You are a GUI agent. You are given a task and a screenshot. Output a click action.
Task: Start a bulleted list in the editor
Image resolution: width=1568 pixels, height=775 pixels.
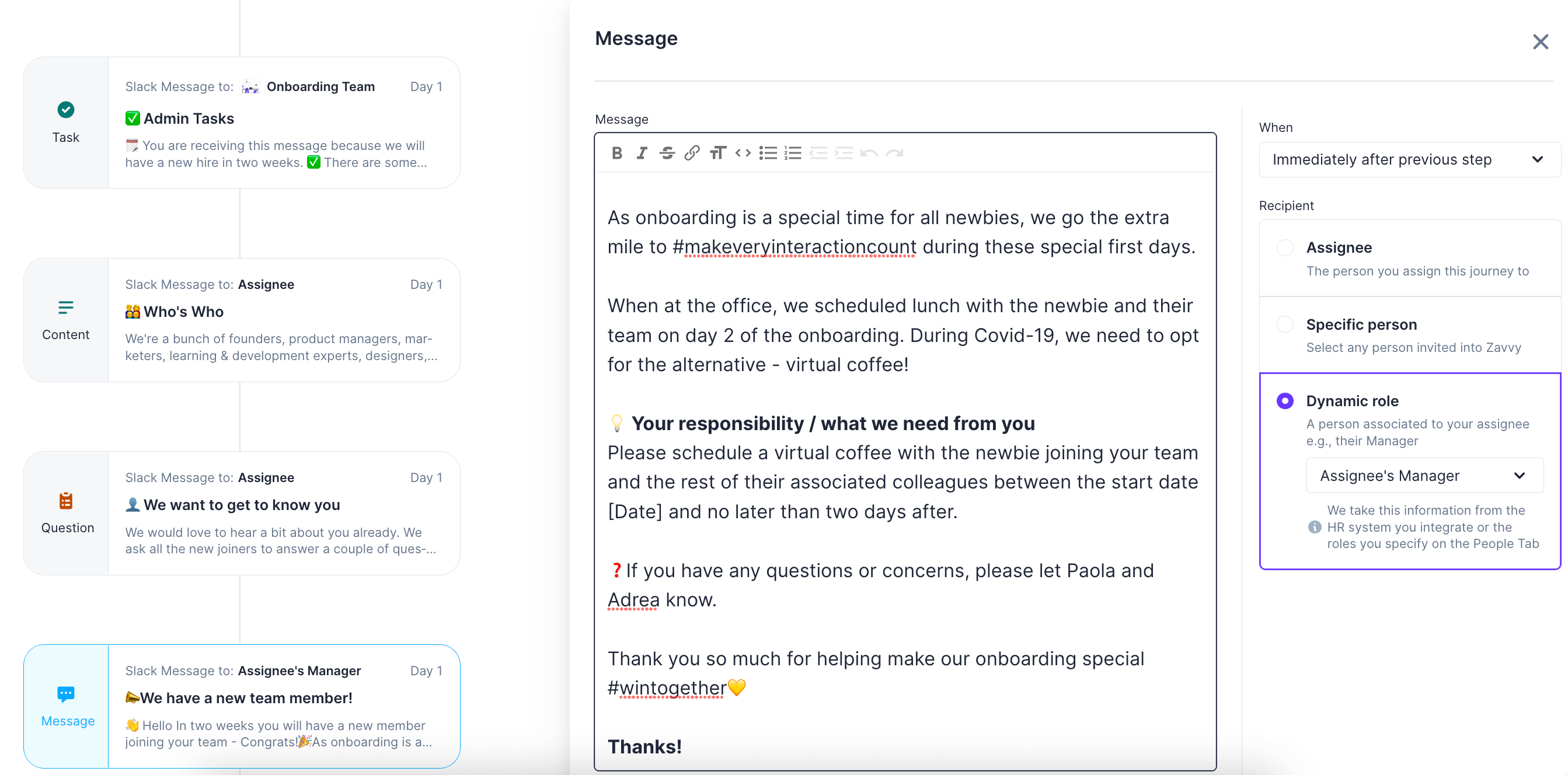click(768, 153)
